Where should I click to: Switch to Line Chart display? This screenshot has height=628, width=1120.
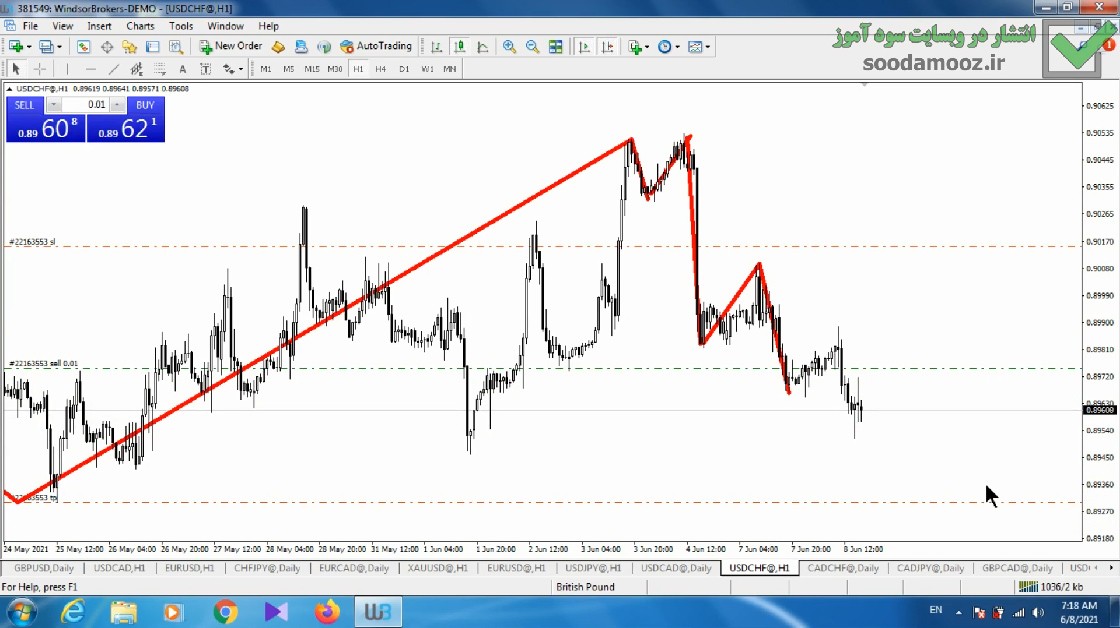tap(483, 46)
